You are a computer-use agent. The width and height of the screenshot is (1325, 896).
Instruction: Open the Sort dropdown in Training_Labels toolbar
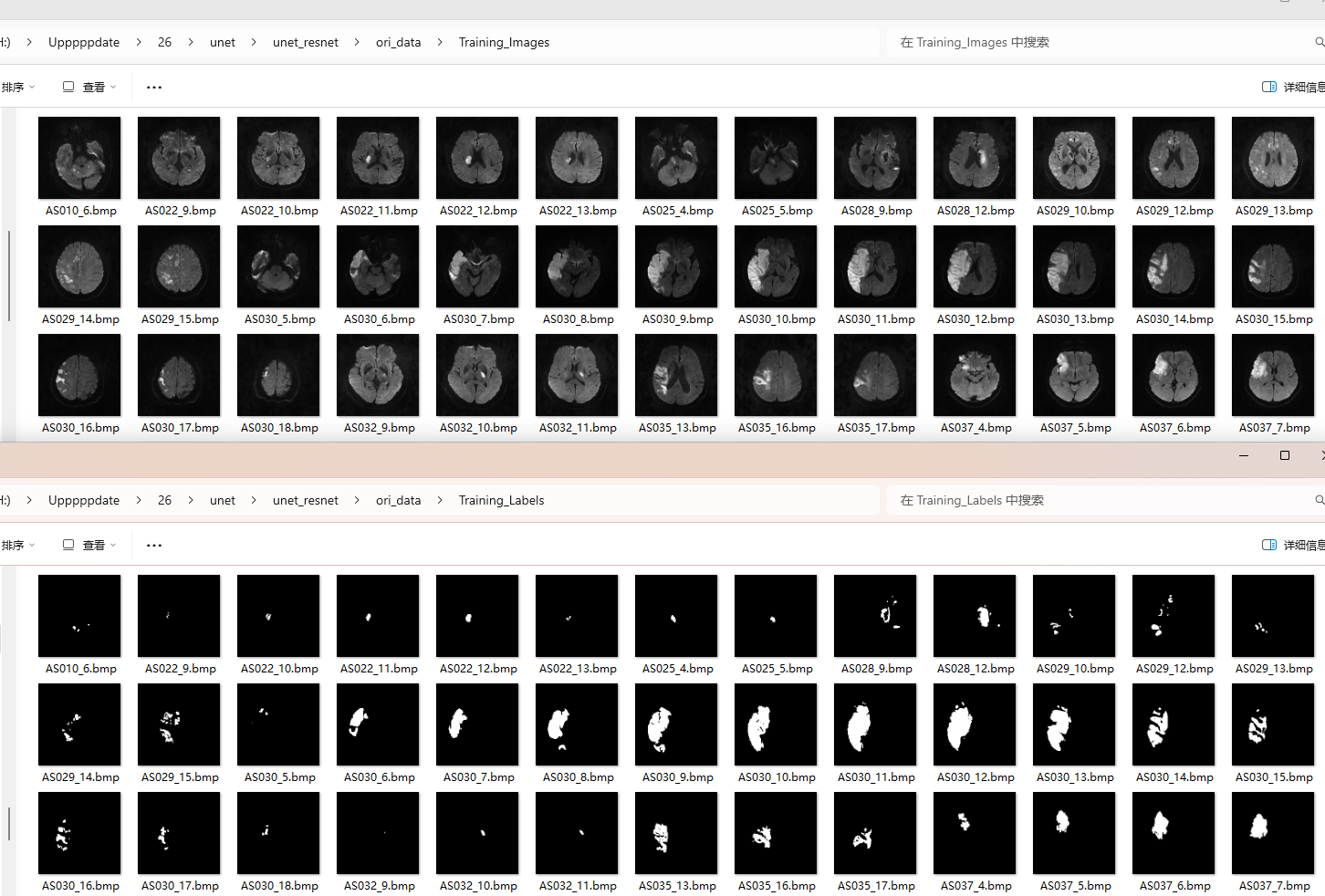[18, 546]
